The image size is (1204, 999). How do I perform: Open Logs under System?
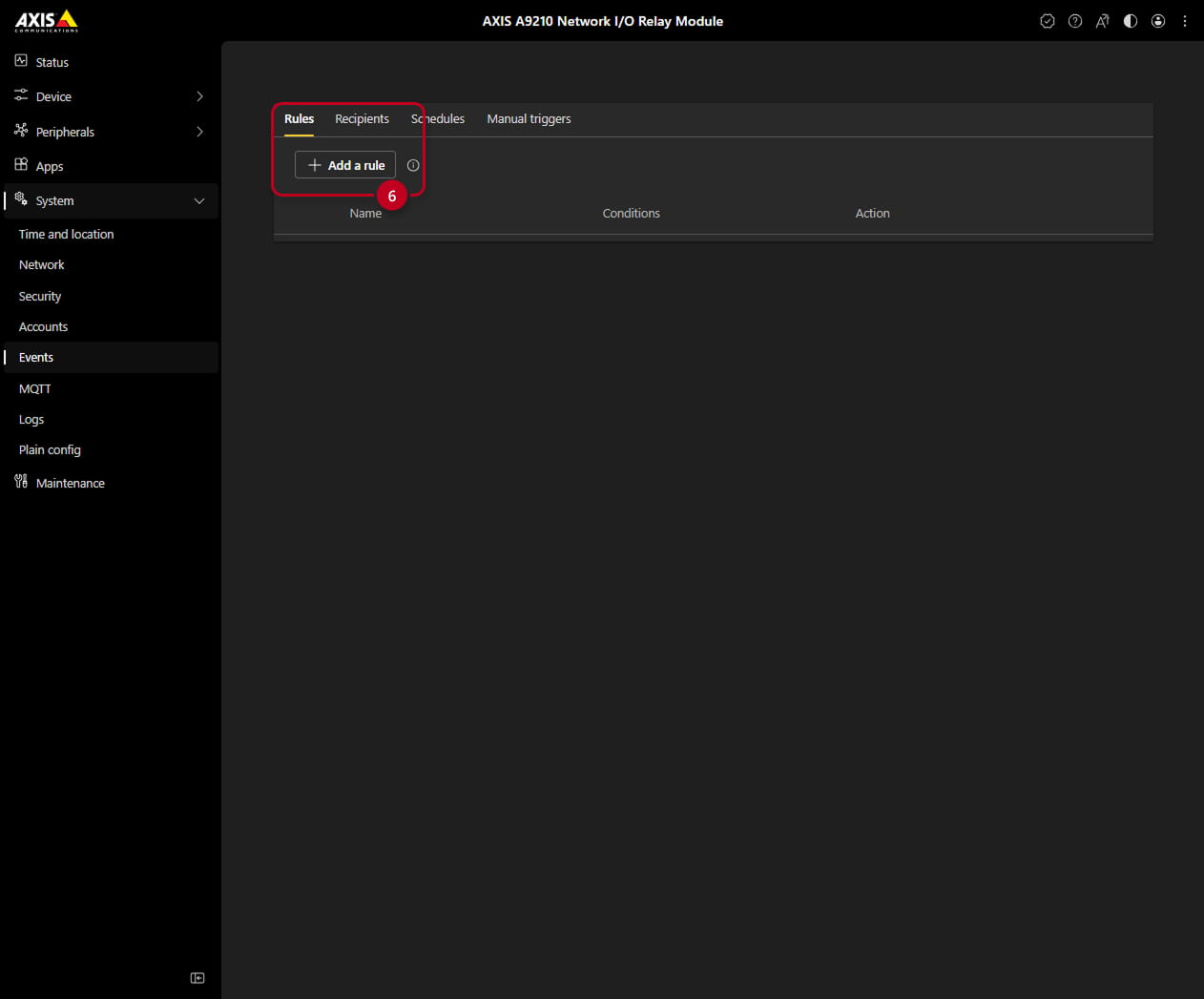pos(31,419)
